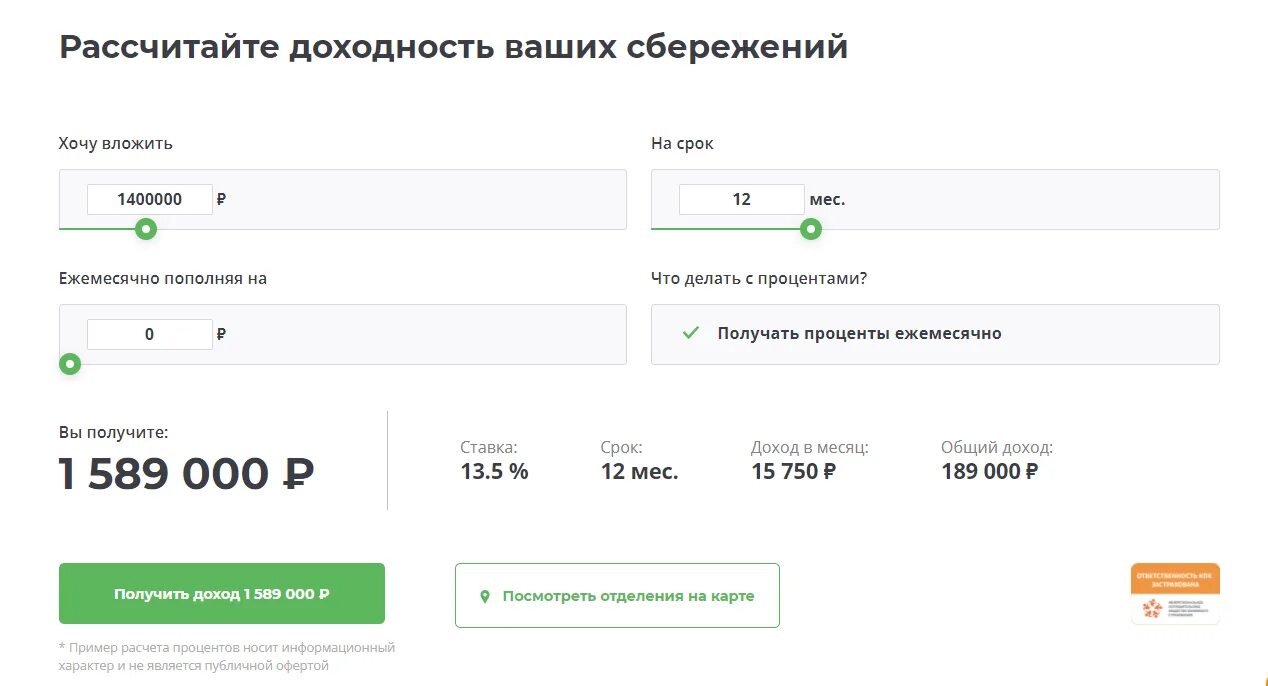The width and height of the screenshot is (1268, 686).
Task: Click the green checkmark next to monthly interest
Action: click(690, 333)
